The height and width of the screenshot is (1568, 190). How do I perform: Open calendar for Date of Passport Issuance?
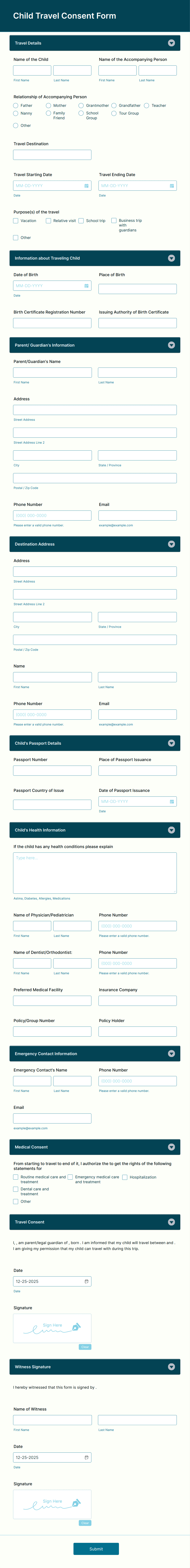[172, 802]
